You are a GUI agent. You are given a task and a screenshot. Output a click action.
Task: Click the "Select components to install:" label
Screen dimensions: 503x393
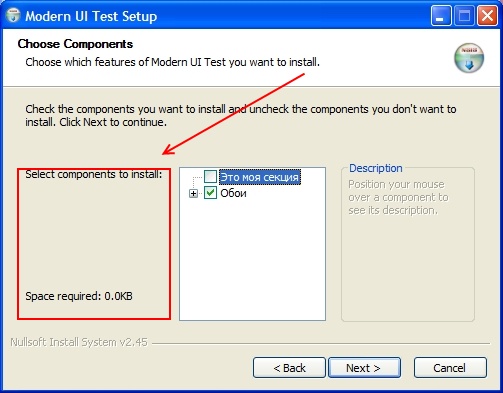[x=94, y=174]
